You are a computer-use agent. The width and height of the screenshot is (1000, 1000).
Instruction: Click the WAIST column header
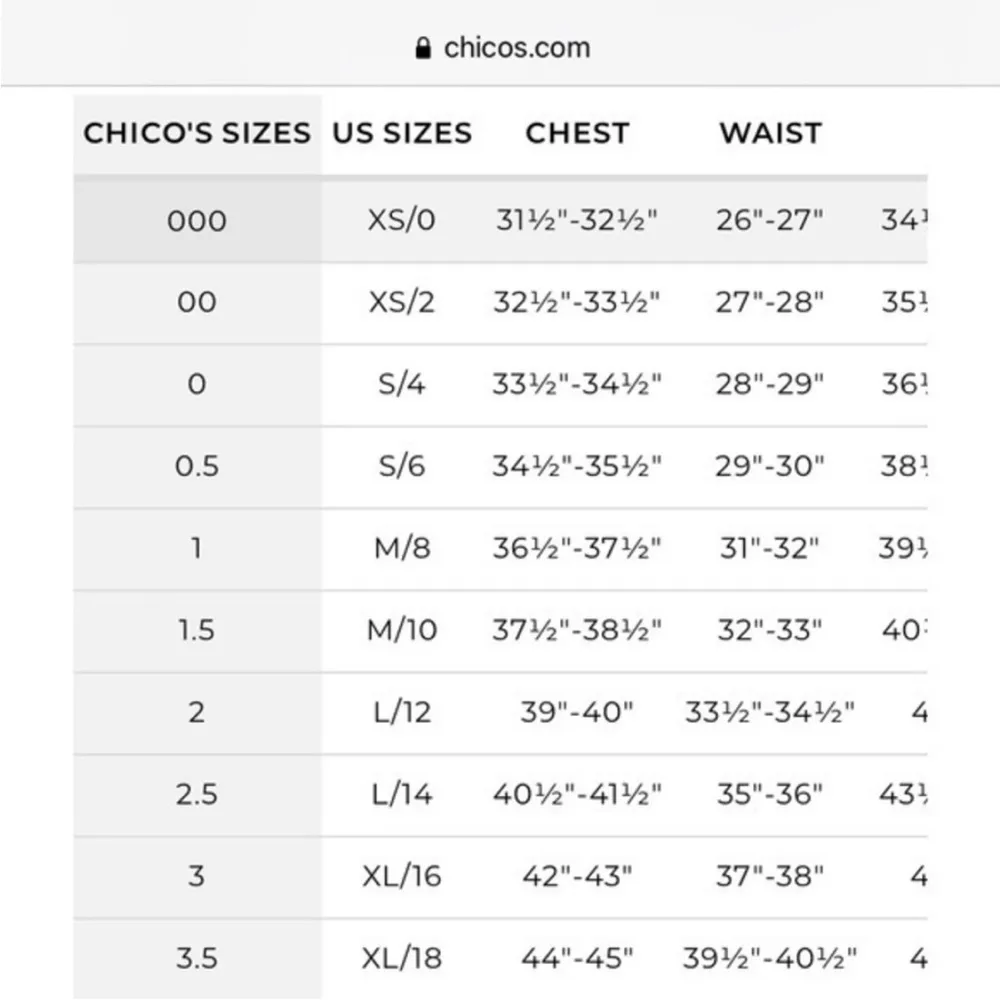[770, 133]
